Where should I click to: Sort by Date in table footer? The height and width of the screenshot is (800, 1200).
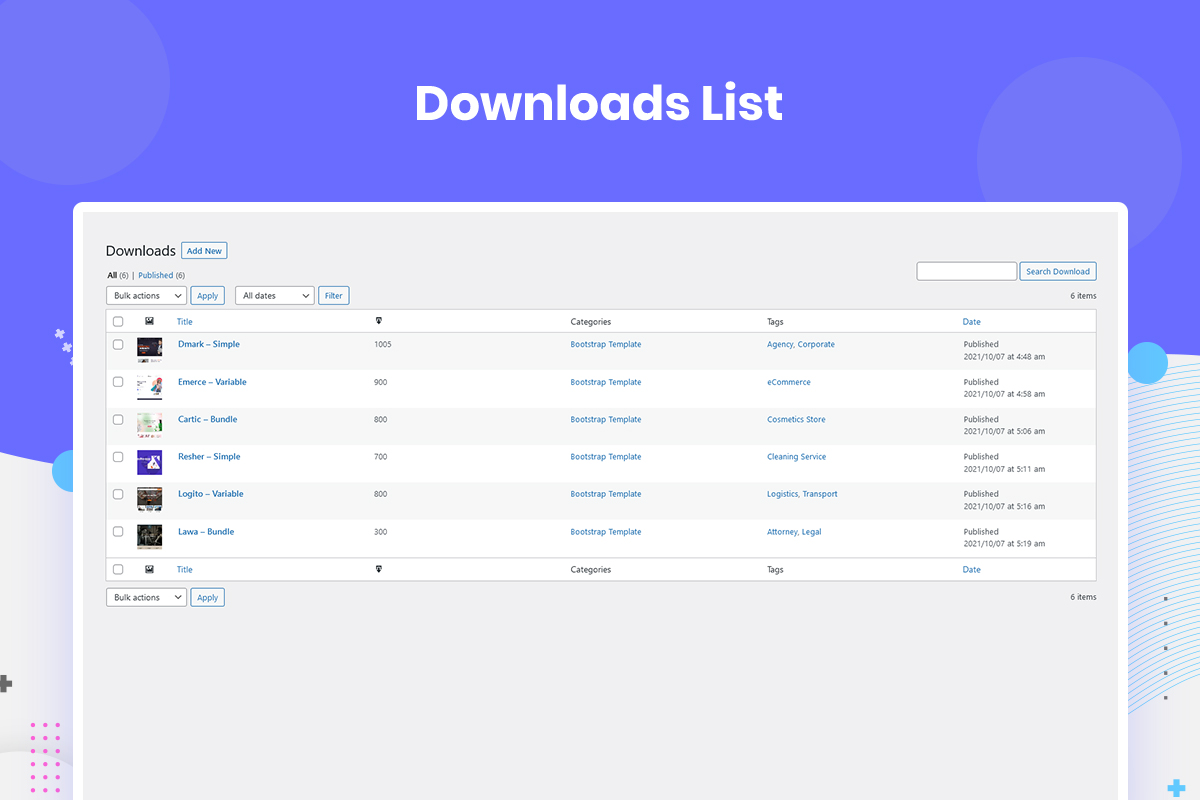tap(972, 569)
